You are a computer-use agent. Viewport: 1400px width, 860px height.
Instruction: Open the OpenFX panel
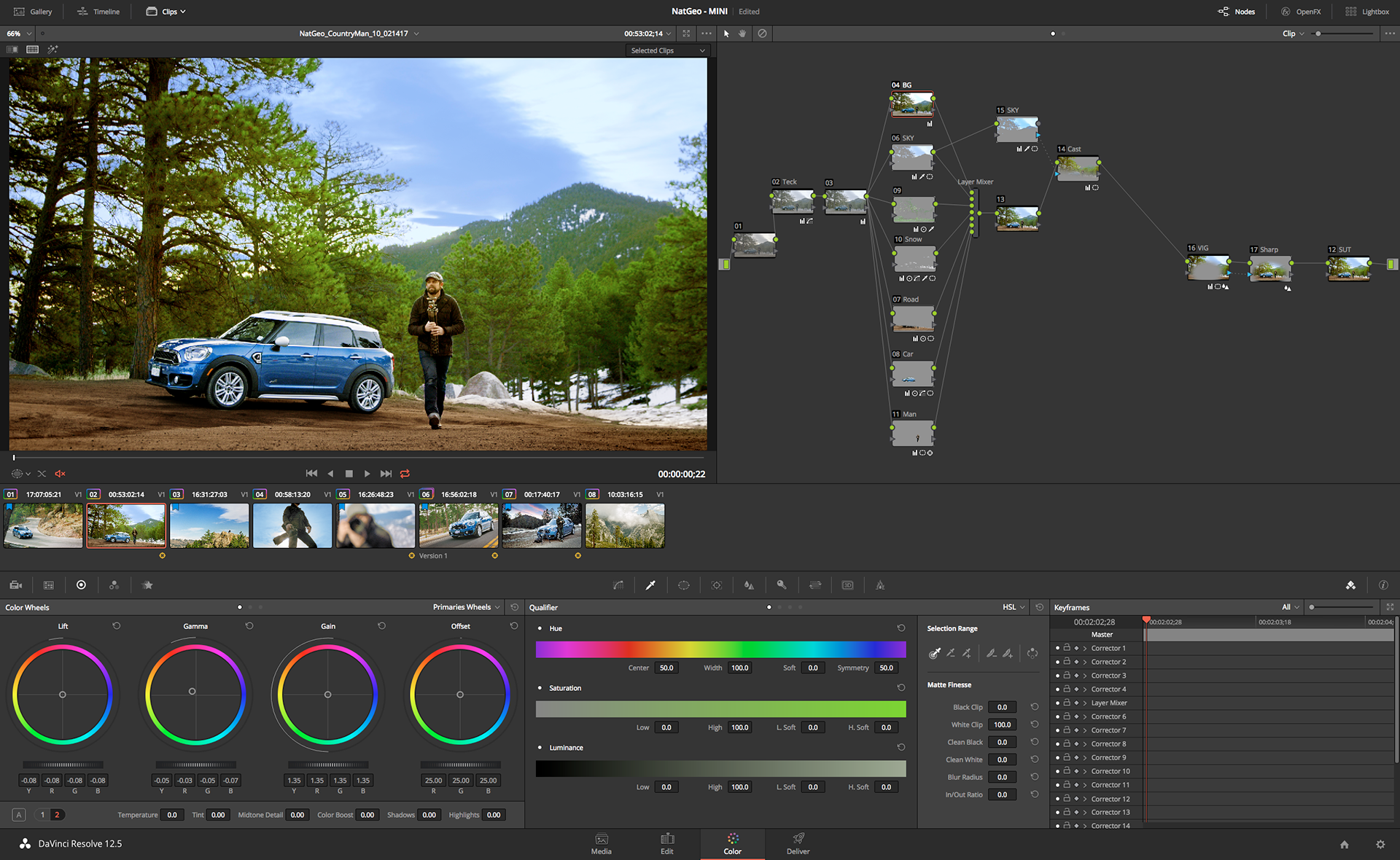coord(1302,12)
